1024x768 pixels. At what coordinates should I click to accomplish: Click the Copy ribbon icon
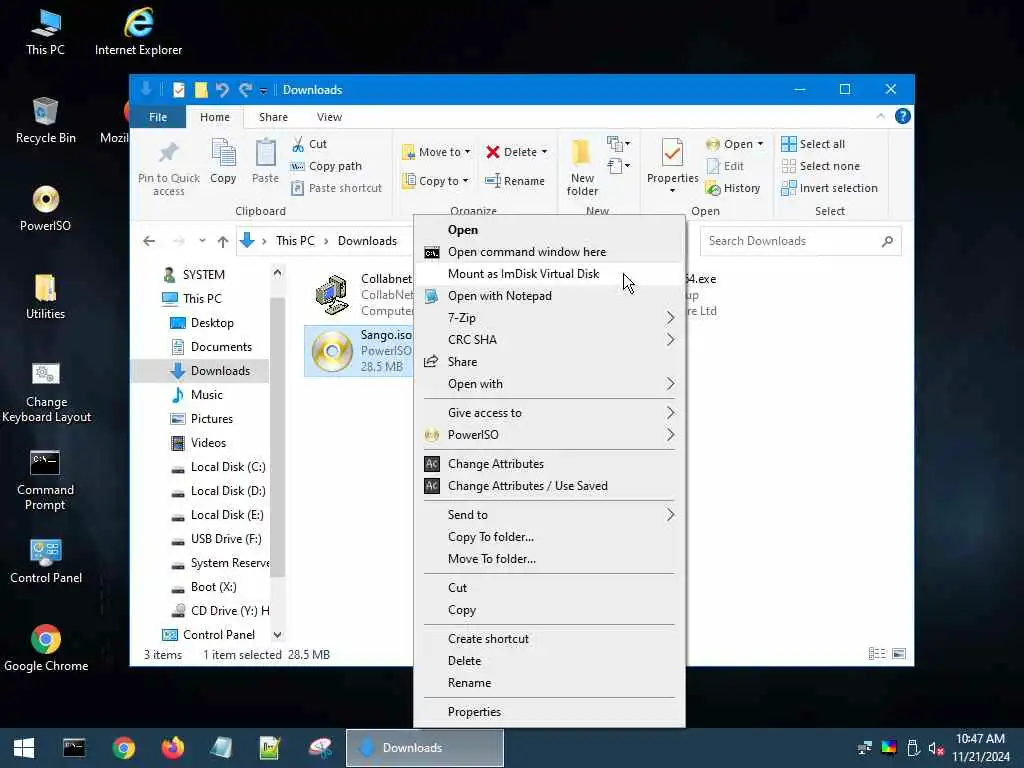(223, 161)
